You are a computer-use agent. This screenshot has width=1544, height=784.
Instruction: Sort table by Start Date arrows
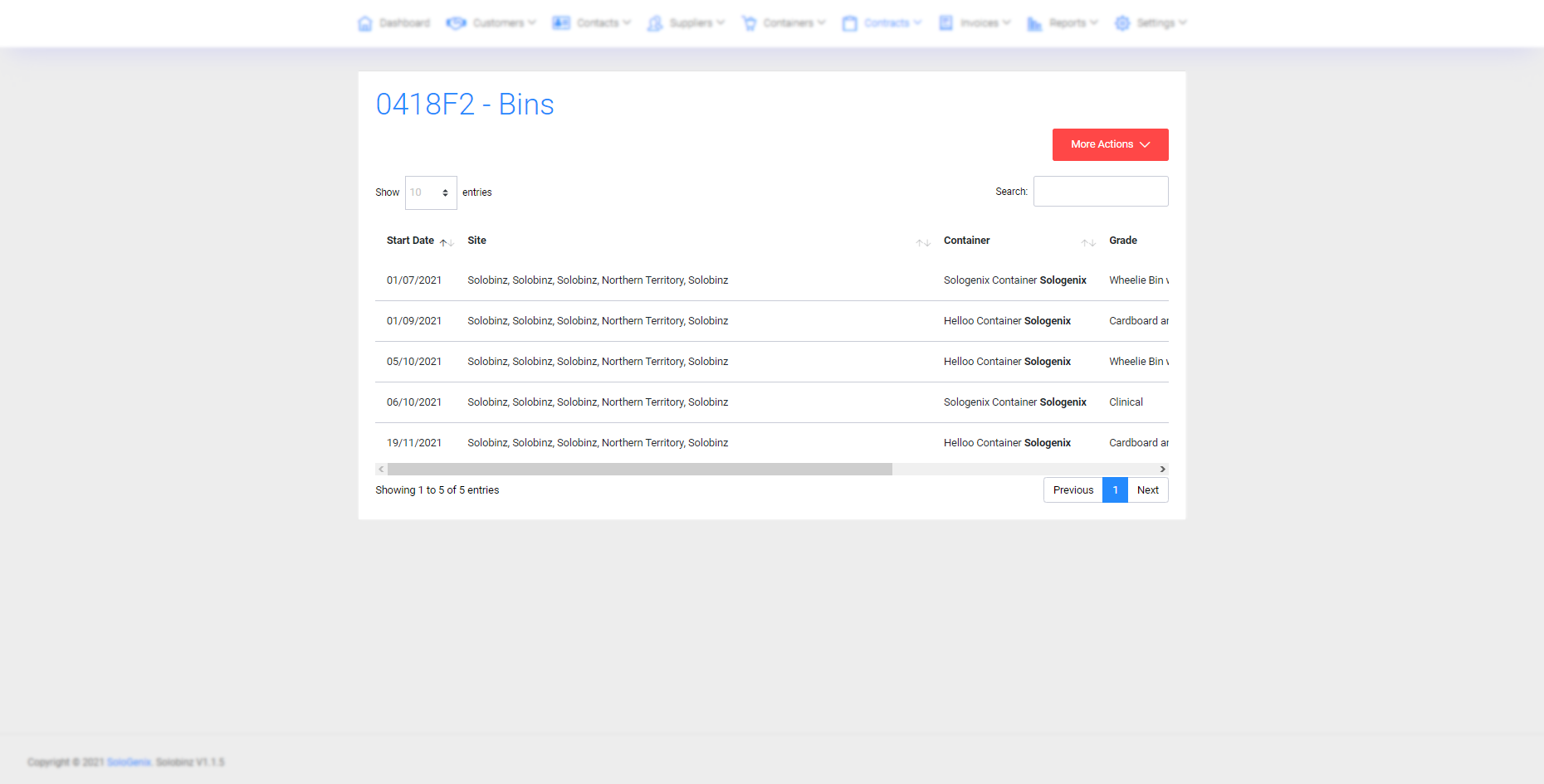[x=447, y=242]
